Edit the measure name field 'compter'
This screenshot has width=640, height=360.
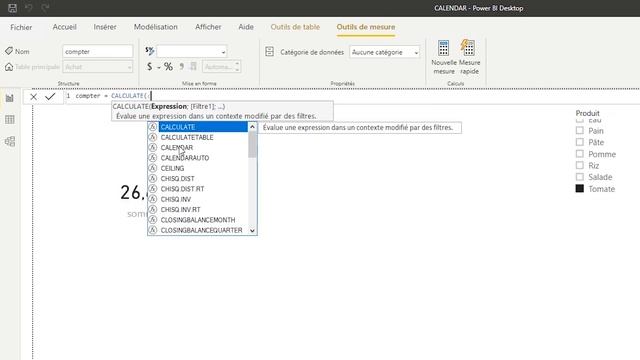[98, 51]
